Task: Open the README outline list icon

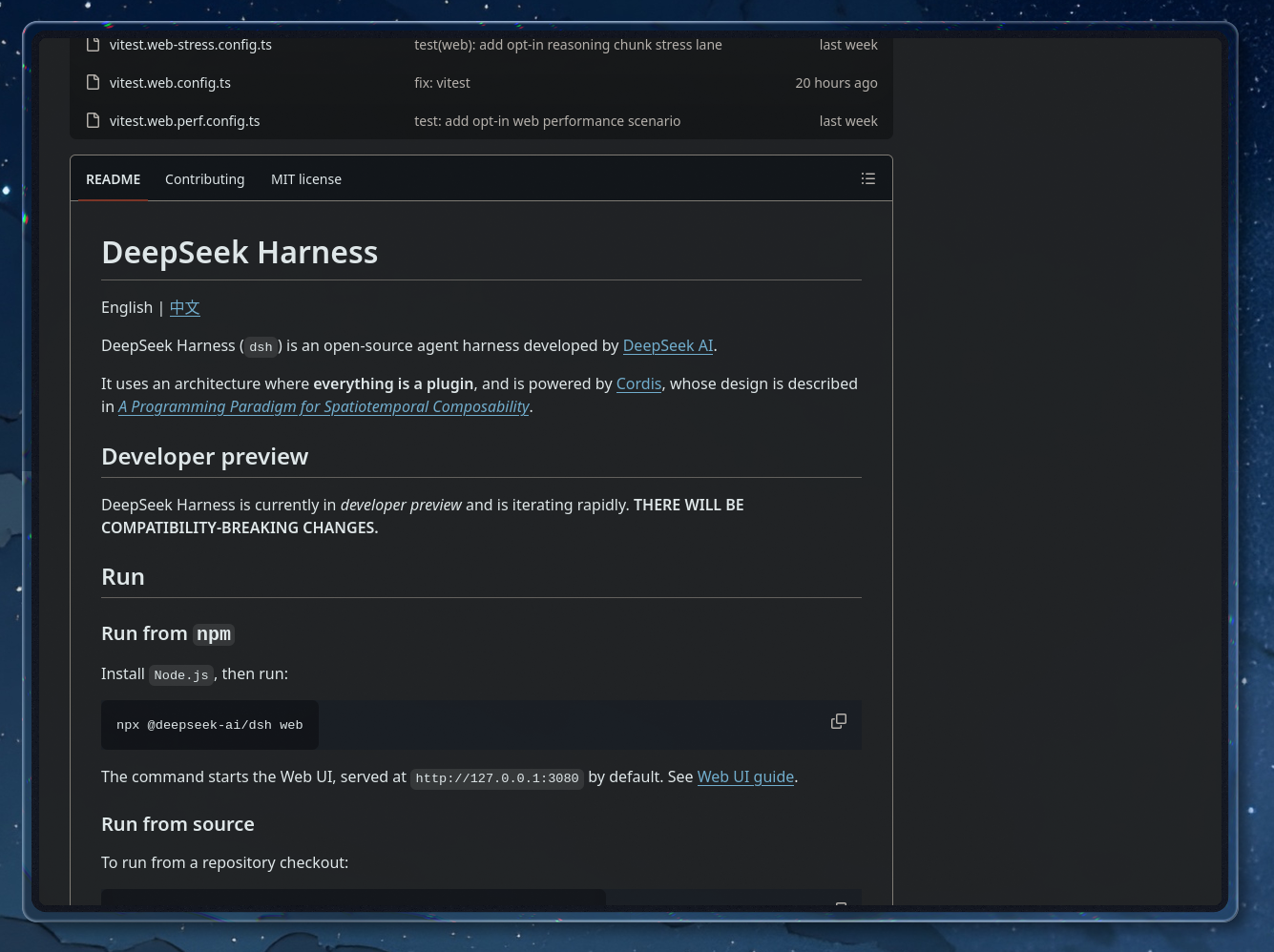Action: click(x=868, y=178)
